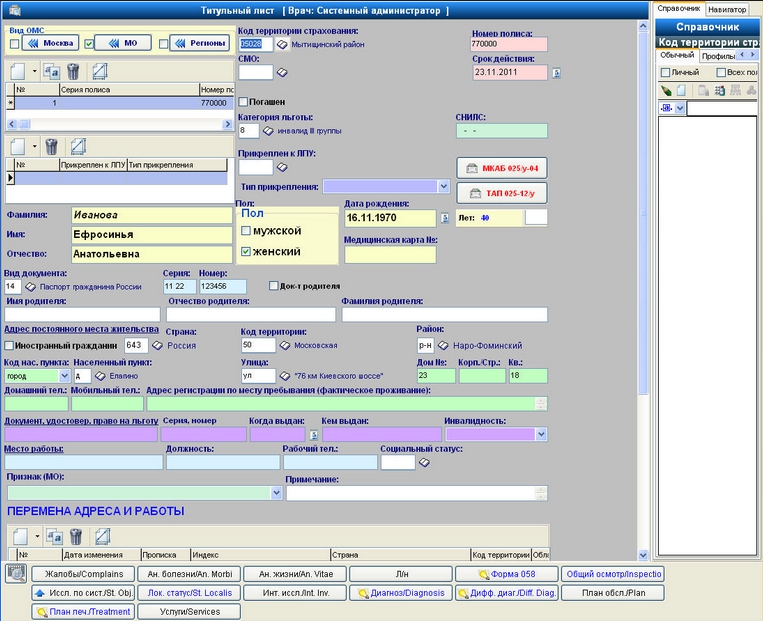The image size is (763, 621).
Task: Select the мужской gender checkbox
Action: click(246, 231)
